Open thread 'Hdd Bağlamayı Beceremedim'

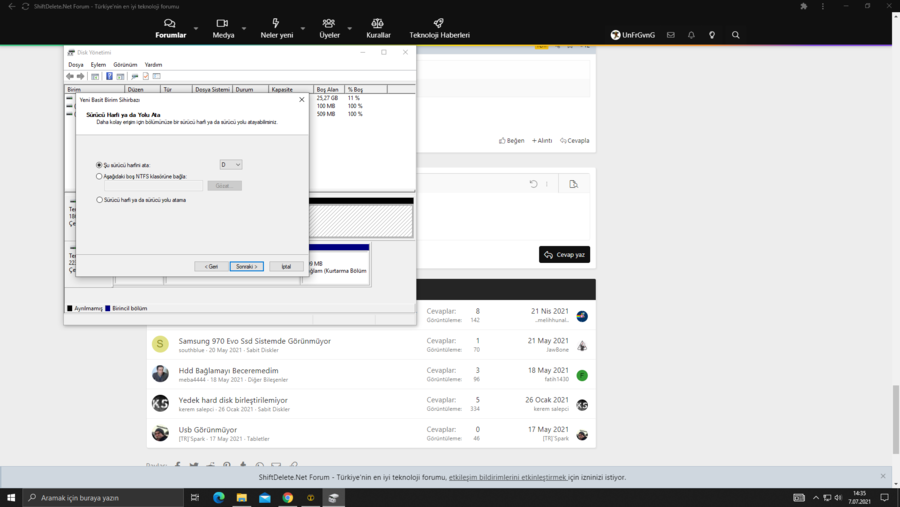[228, 371]
